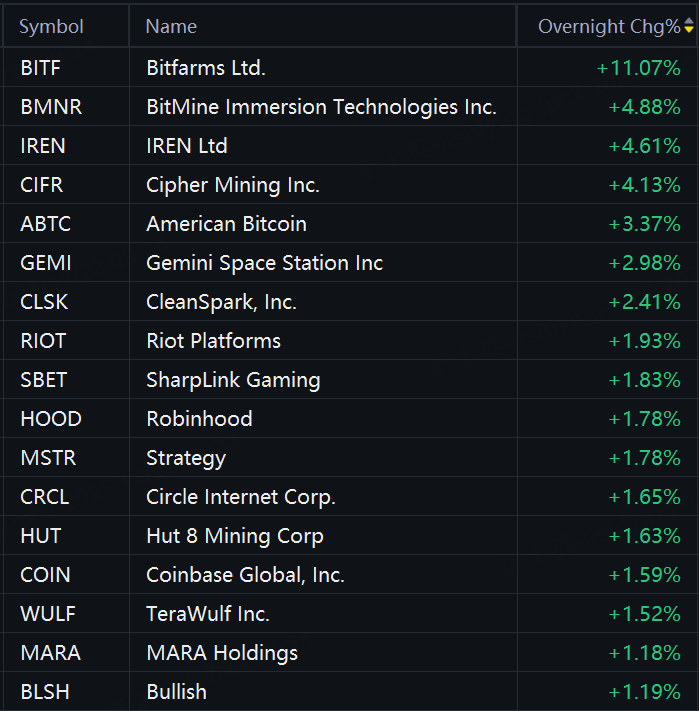The width and height of the screenshot is (699, 711).
Task: Click the sort arrow icon beside Overnight Chg%
Action: point(689,27)
